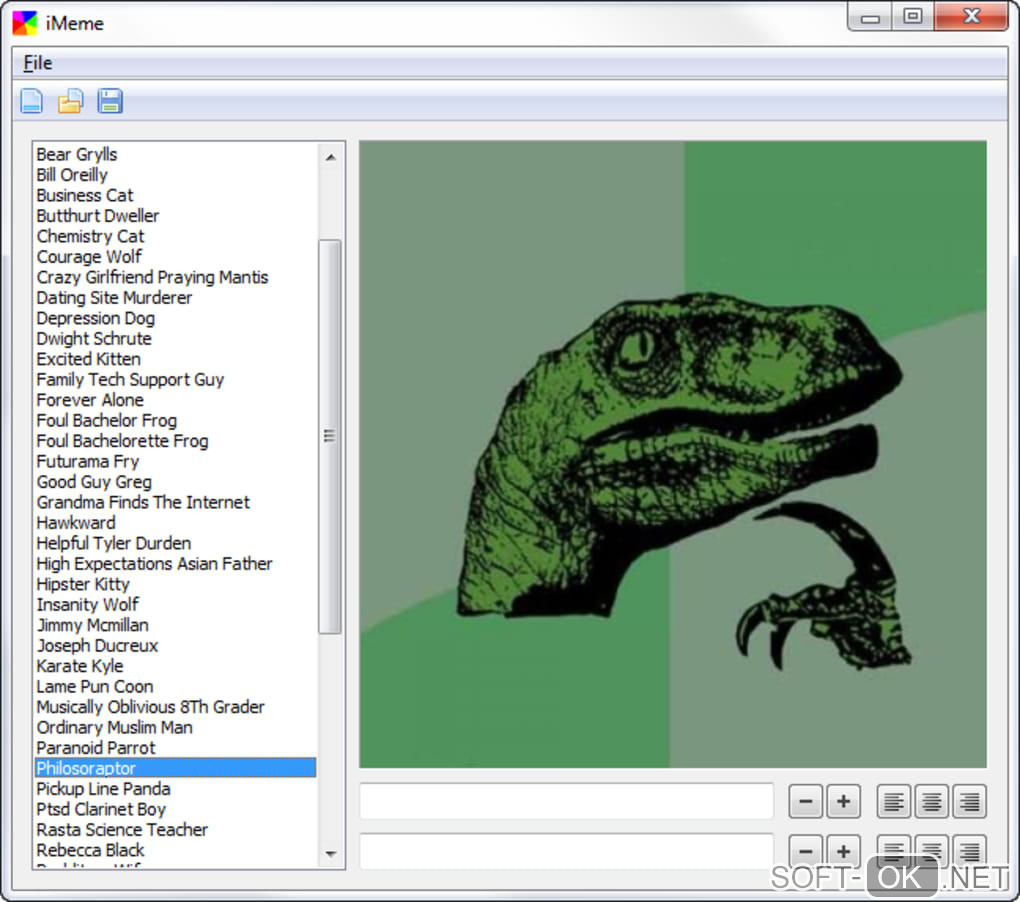Select Pickup Line Panda template
Viewport: 1020px width, 902px height.
(175, 789)
